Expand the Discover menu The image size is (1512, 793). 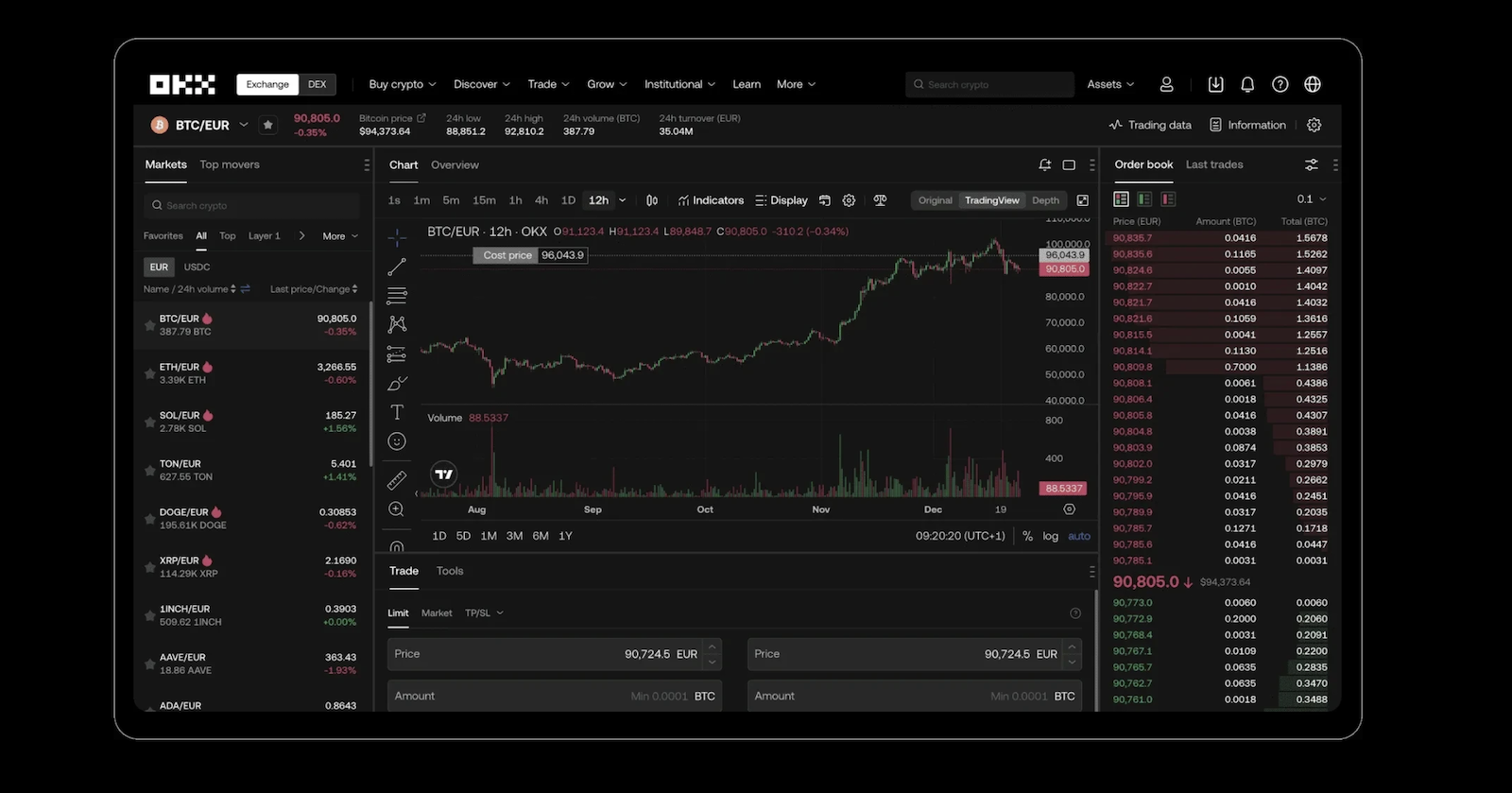point(482,84)
